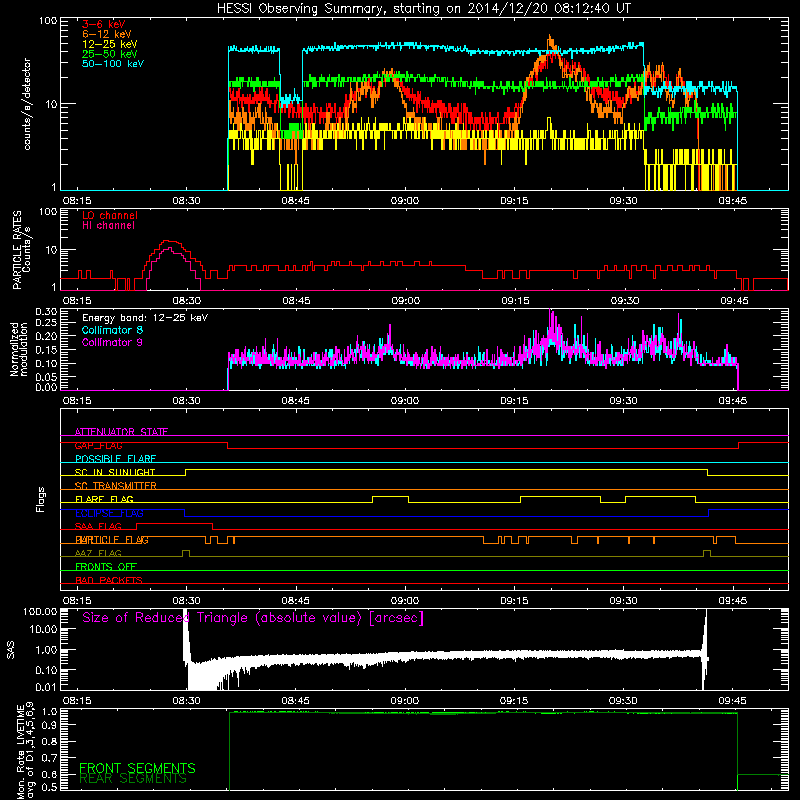Click the POSSIBLE_FLARE flag label

(115, 459)
